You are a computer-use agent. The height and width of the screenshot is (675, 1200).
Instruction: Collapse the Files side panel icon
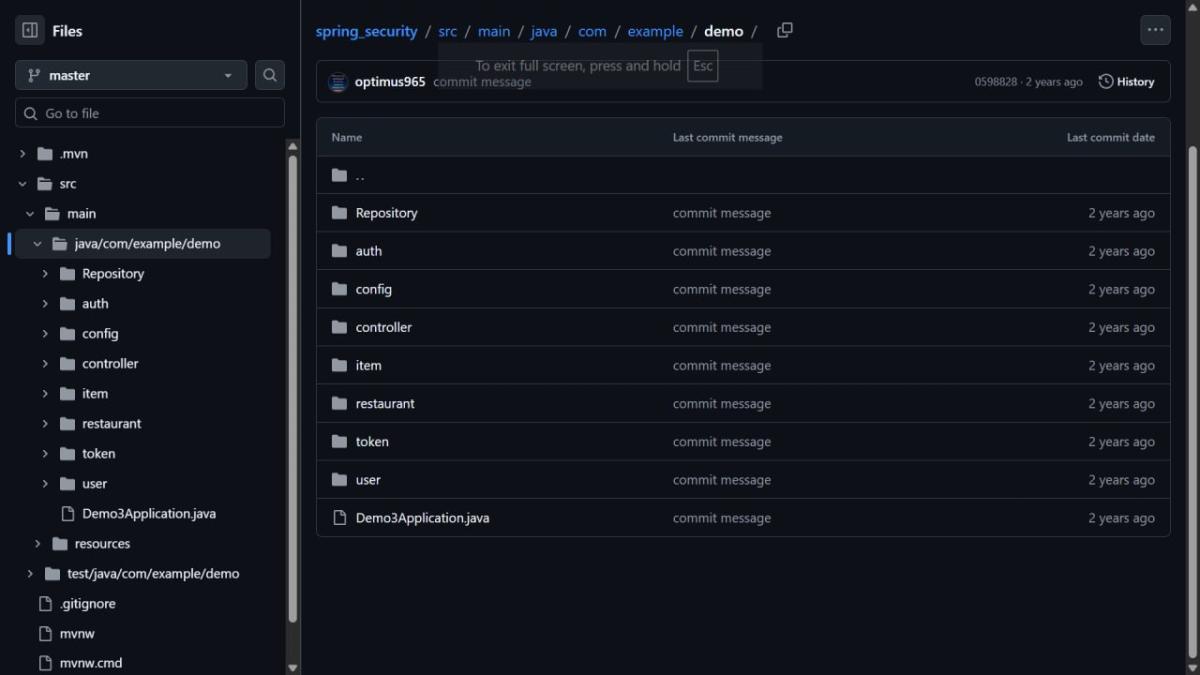click(x=30, y=31)
